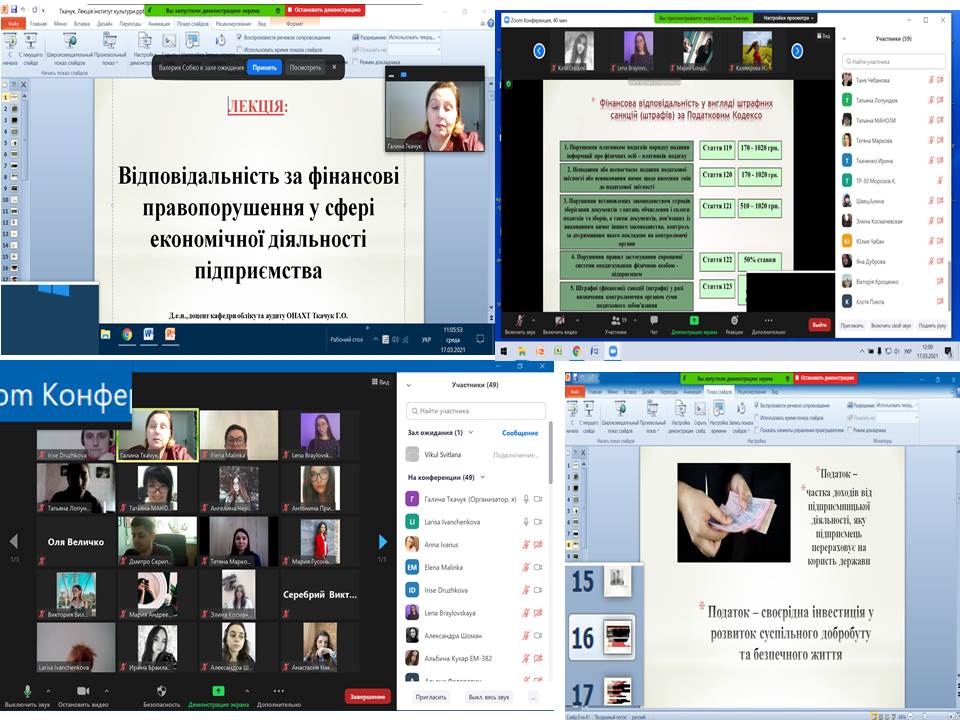
Task: Click Реакции icon in top-right Zoom toolbar
Action: pos(734,321)
